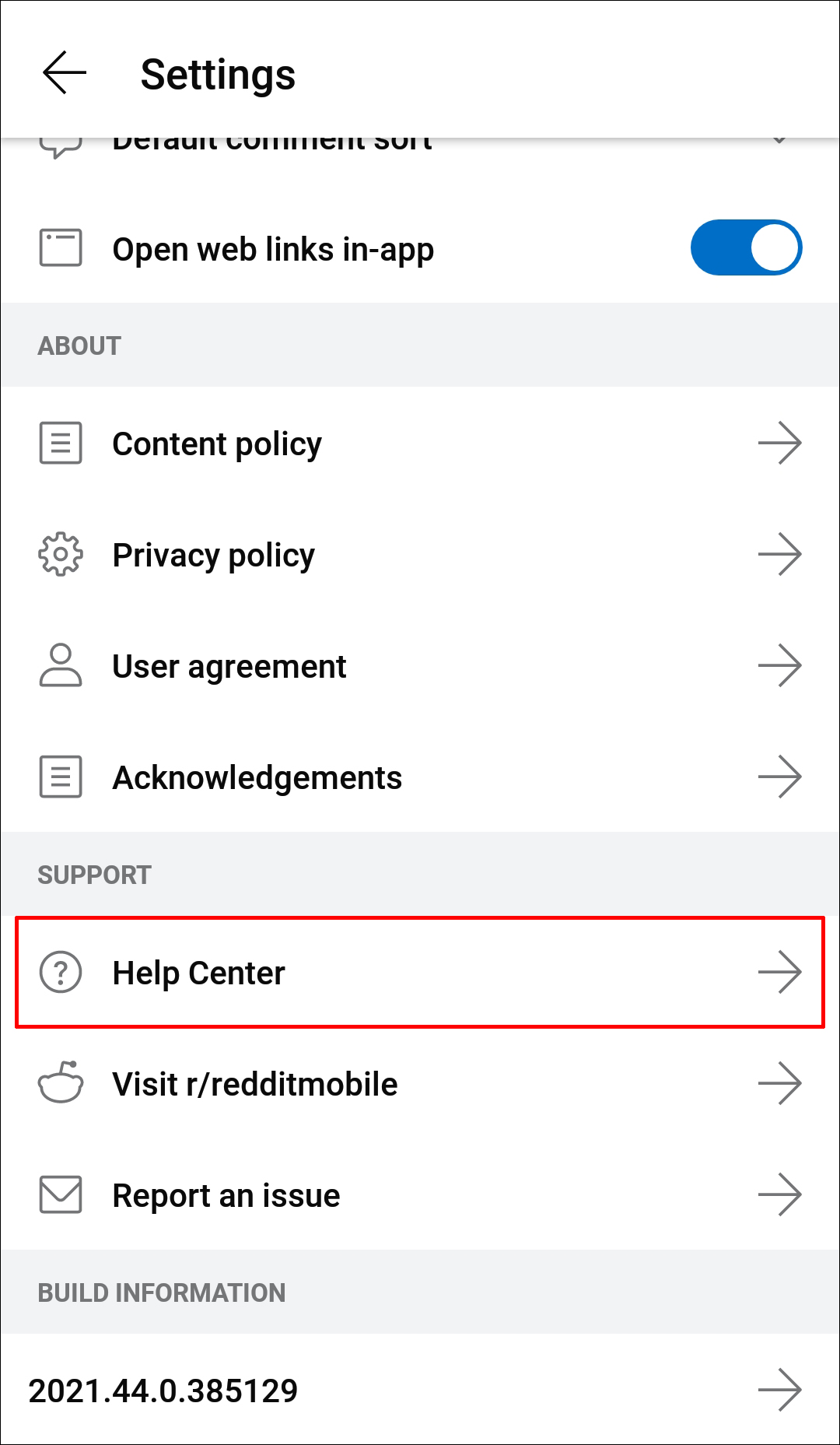This screenshot has width=840, height=1445.
Task: Open the Privacy policy menu entry
Action: coord(214,556)
